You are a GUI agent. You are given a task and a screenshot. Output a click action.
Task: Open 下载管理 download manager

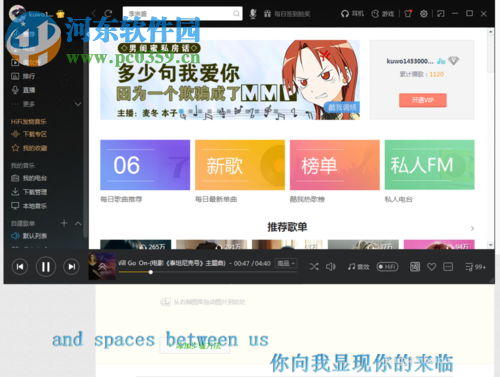point(29,192)
